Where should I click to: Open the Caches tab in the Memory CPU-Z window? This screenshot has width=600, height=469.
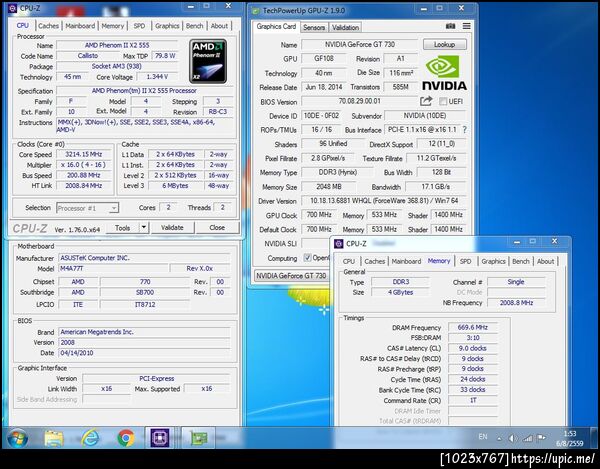pos(375,261)
